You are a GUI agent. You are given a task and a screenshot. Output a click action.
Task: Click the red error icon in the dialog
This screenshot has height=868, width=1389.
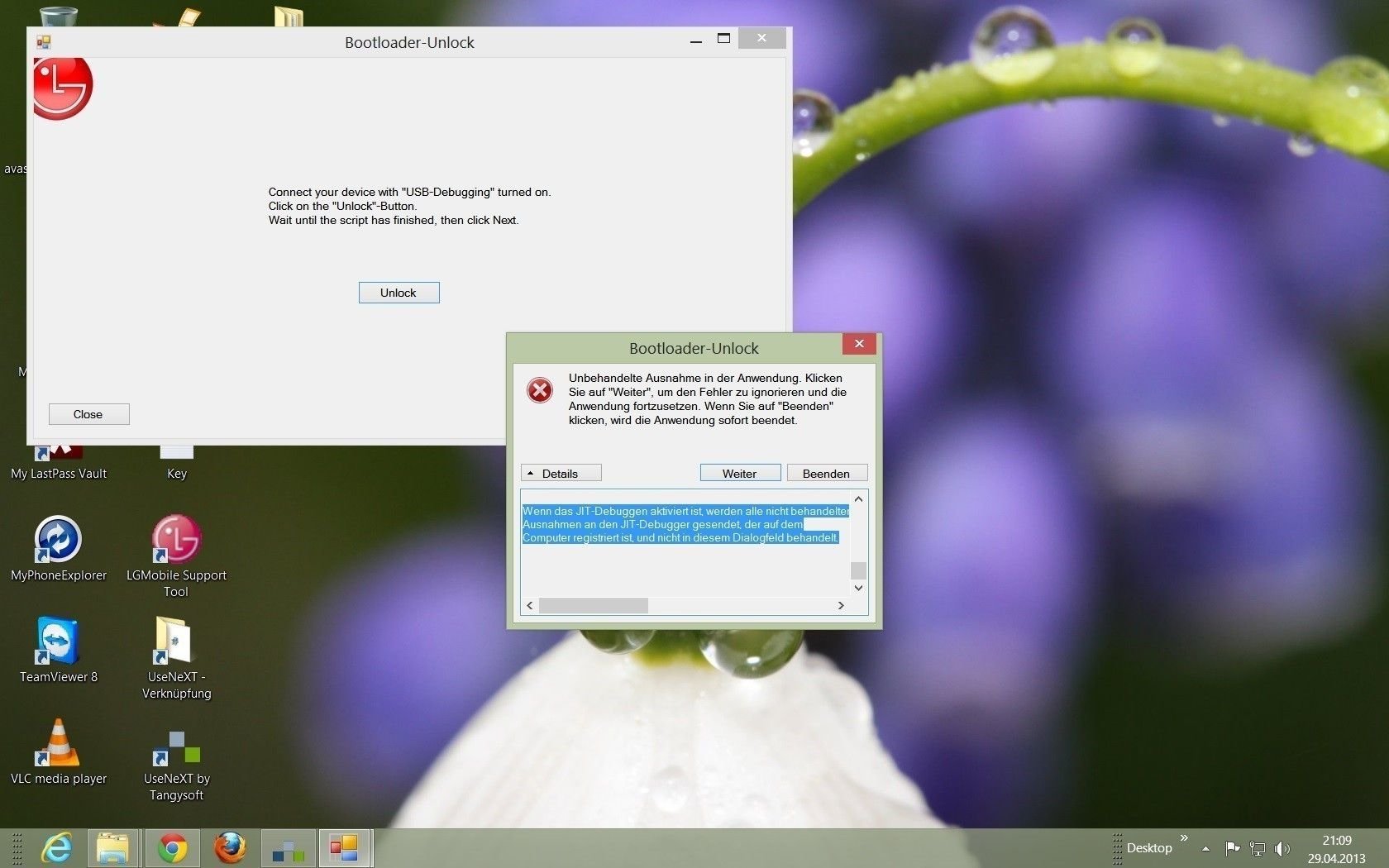click(540, 390)
